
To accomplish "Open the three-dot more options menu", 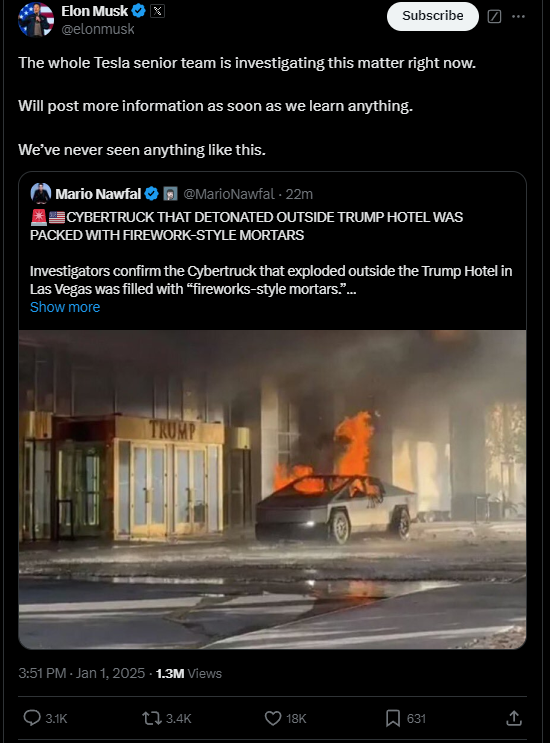I will 518,17.
